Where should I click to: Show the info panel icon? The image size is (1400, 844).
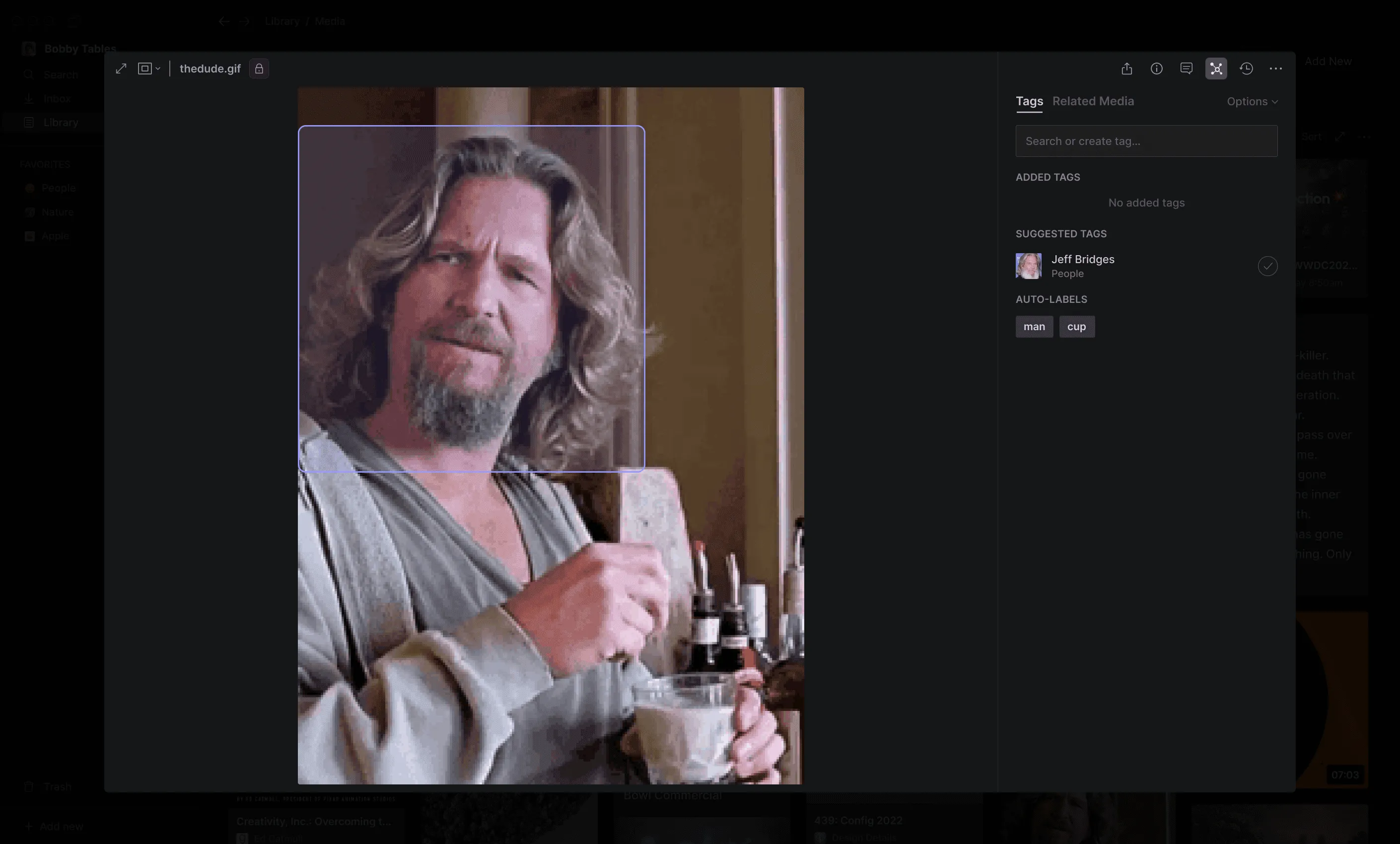[x=1156, y=69]
